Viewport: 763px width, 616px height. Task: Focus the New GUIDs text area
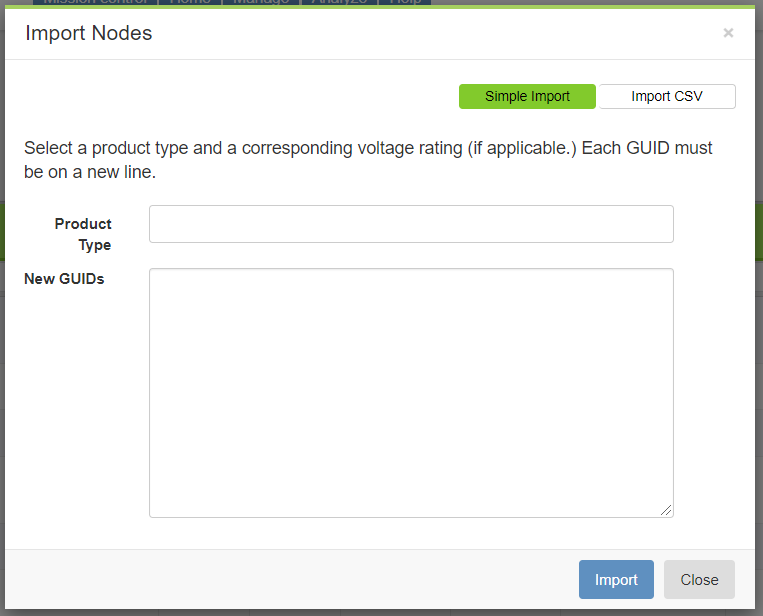pyautogui.click(x=411, y=392)
